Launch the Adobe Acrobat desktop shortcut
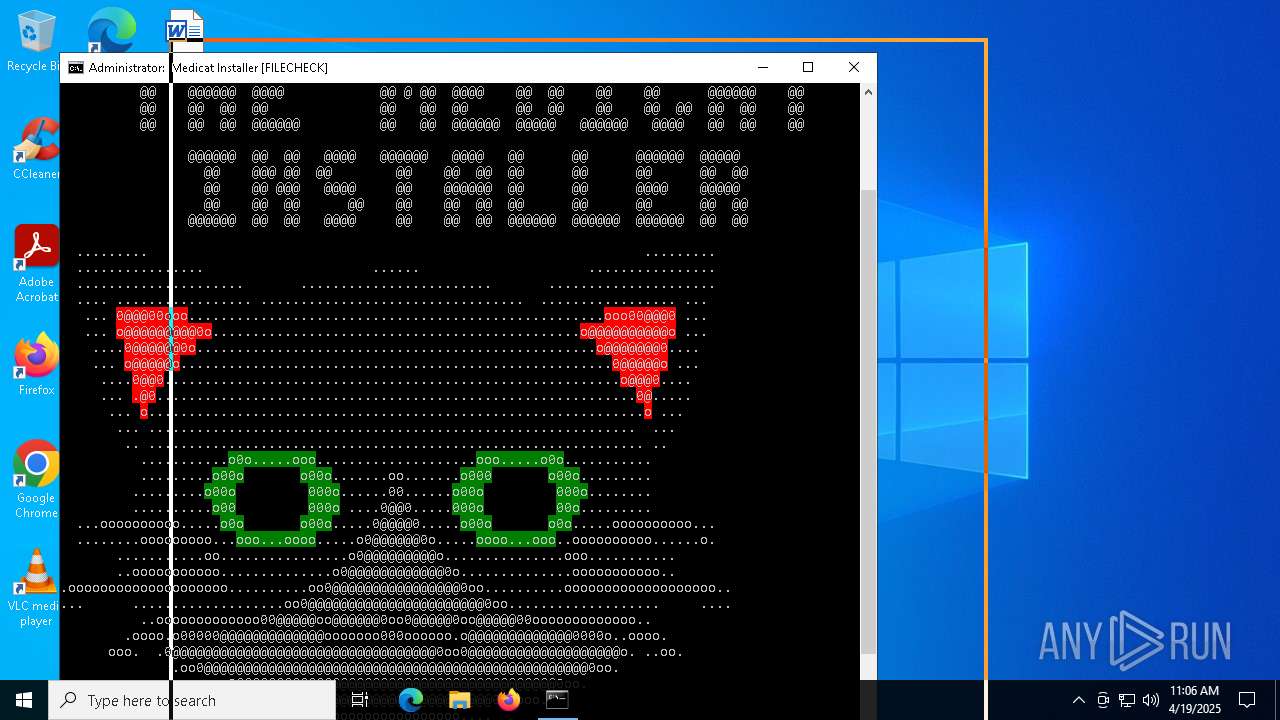The height and width of the screenshot is (720, 1280). (x=36, y=263)
